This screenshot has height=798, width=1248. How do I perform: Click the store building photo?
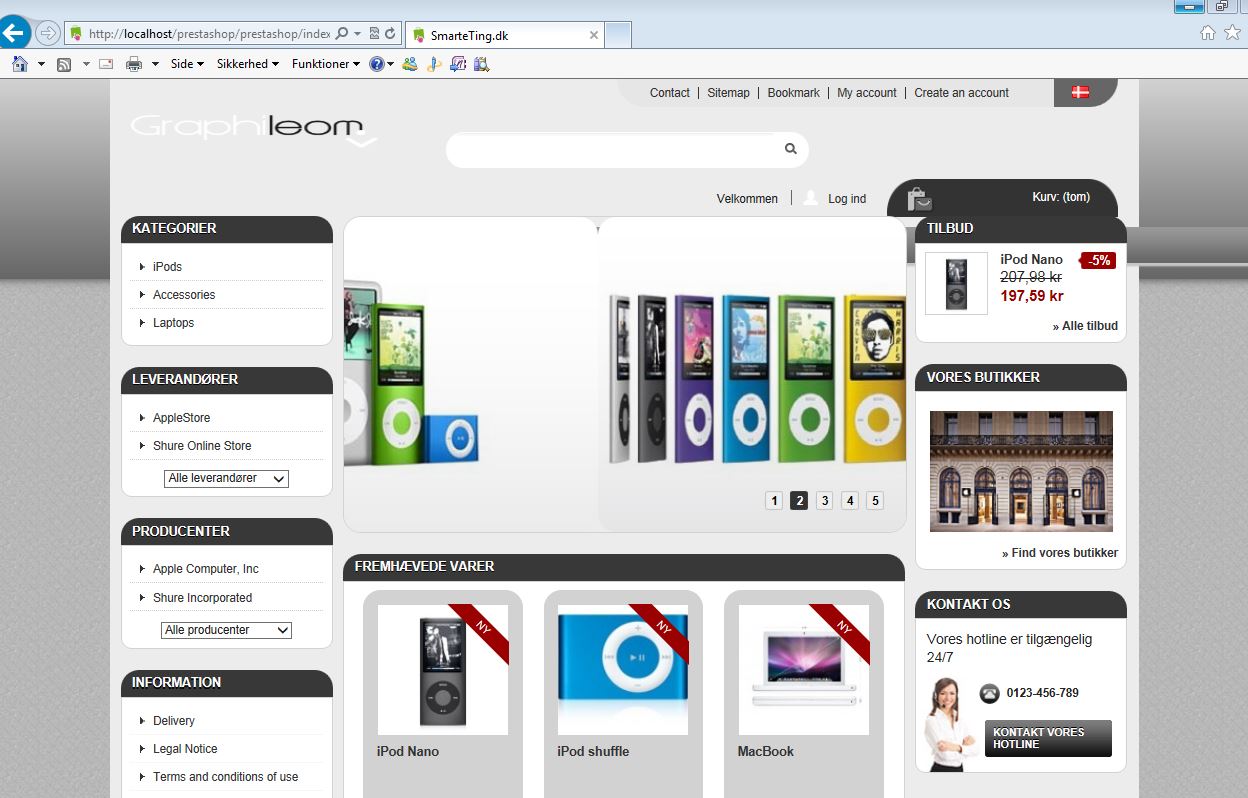coord(1021,471)
